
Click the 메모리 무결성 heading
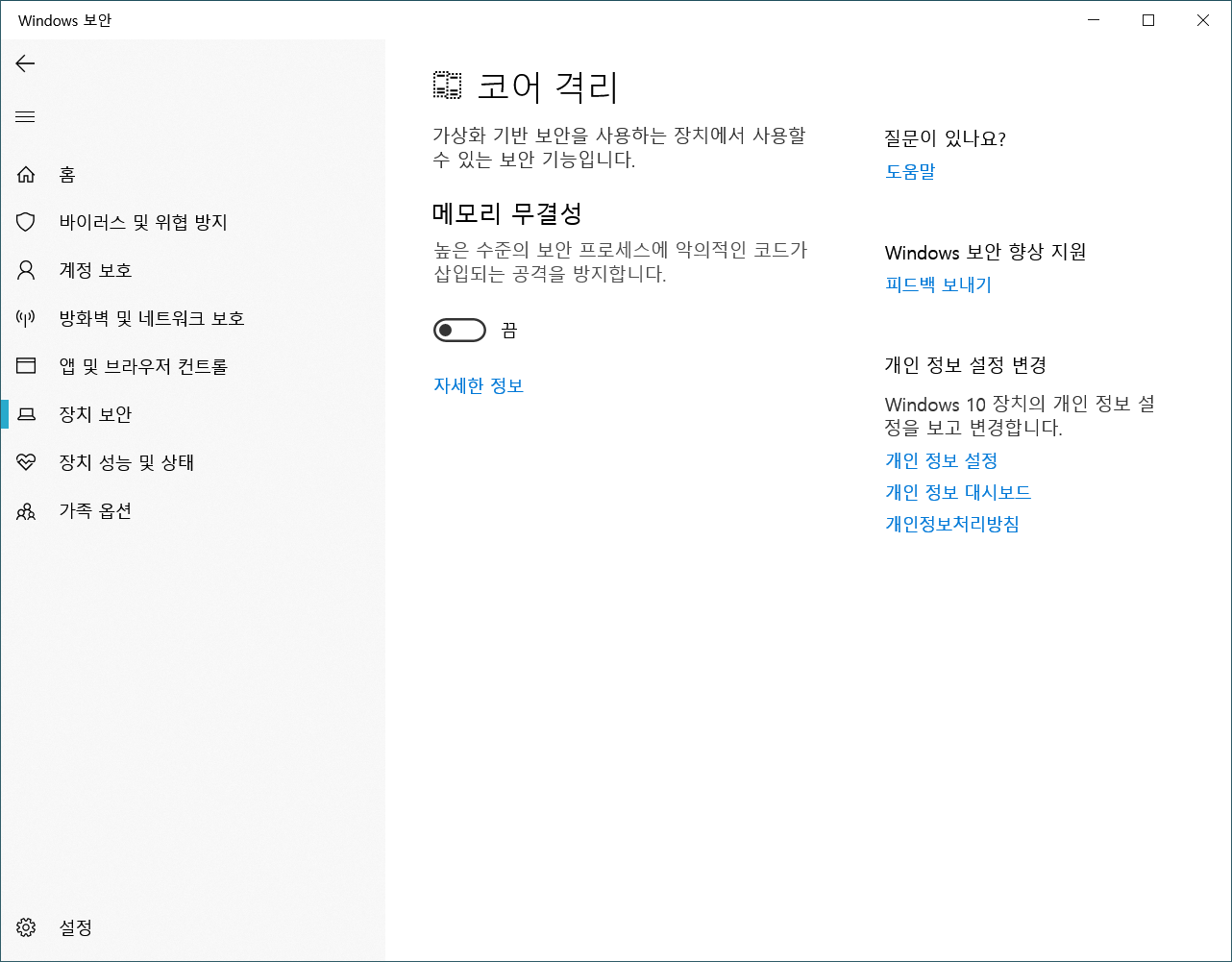507,212
